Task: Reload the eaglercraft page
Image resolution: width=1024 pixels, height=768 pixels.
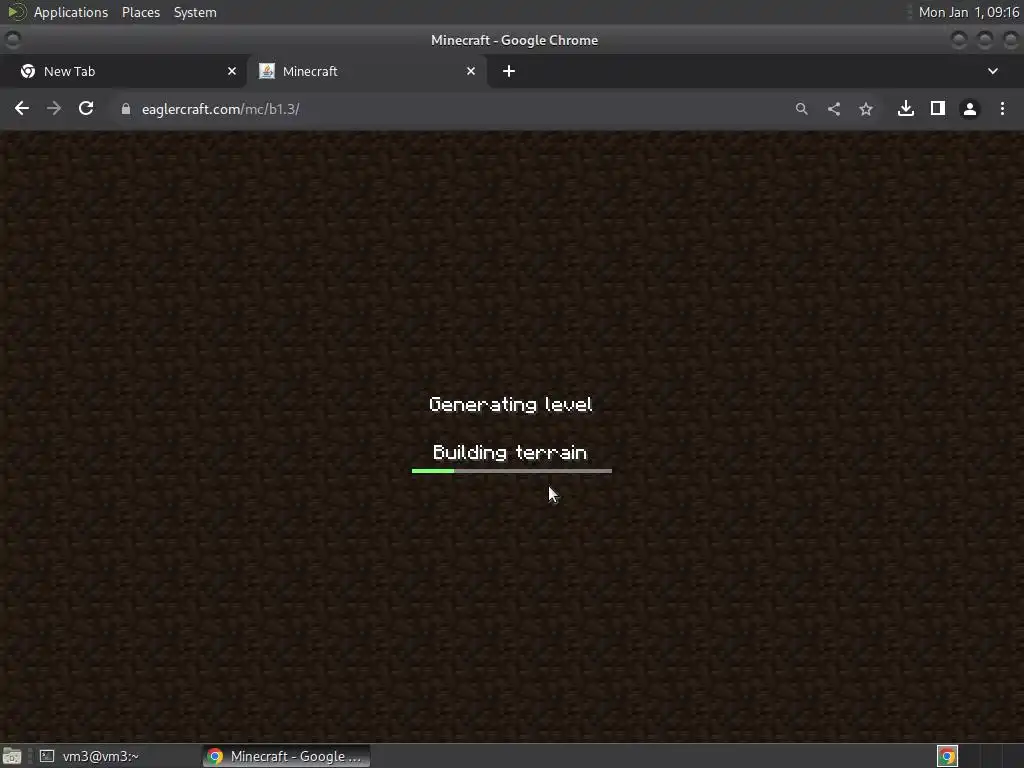Action: [x=86, y=108]
